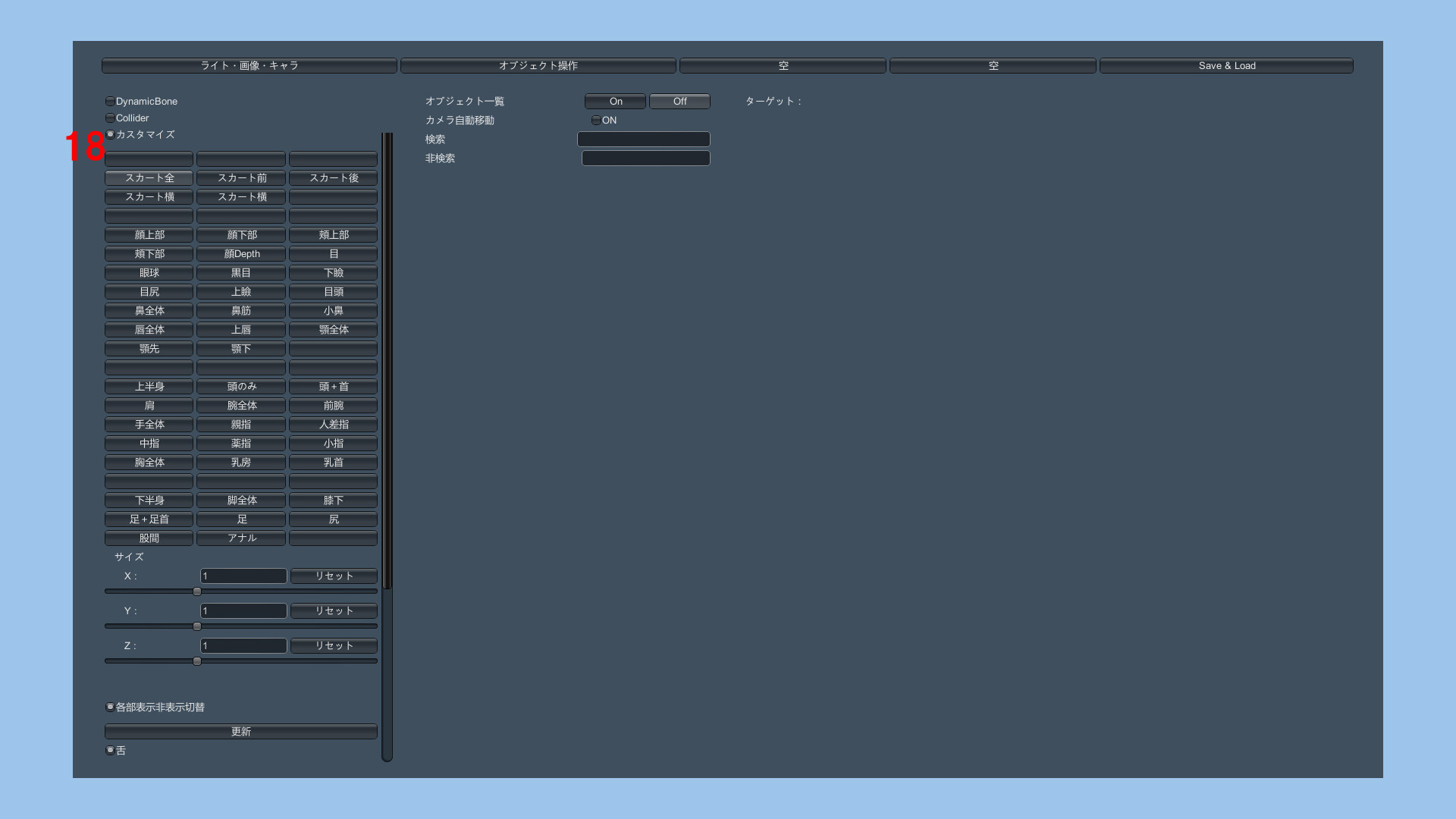The height and width of the screenshot is (819, 1456).
Task: Click the Off button for オブジェクト一覧
Action: [x=679, y=102]
